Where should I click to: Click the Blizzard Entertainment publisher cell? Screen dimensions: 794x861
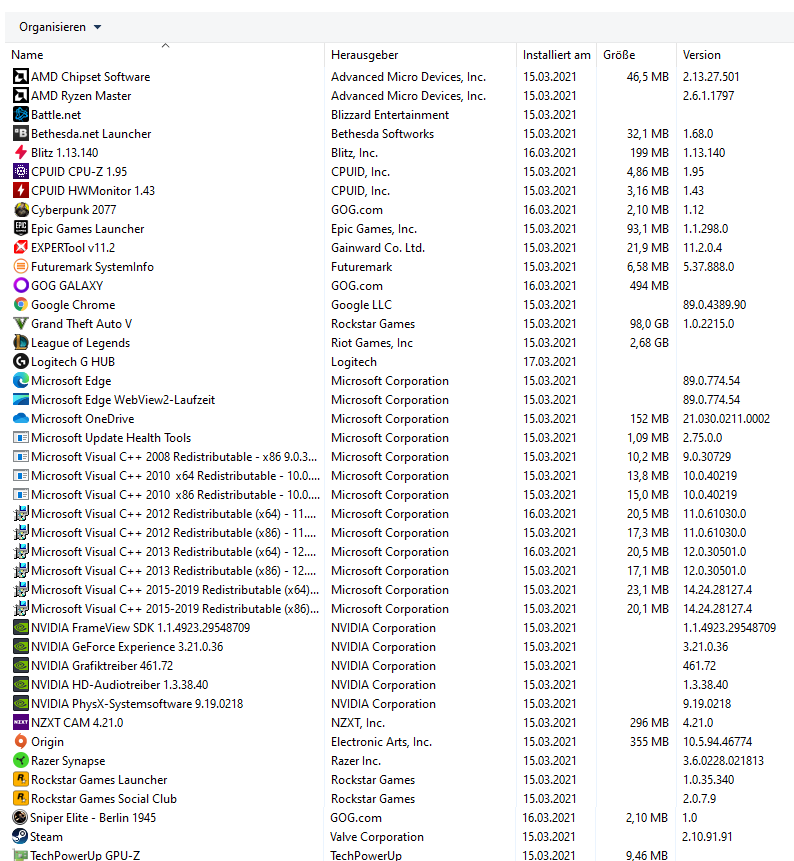pos(390,114)
